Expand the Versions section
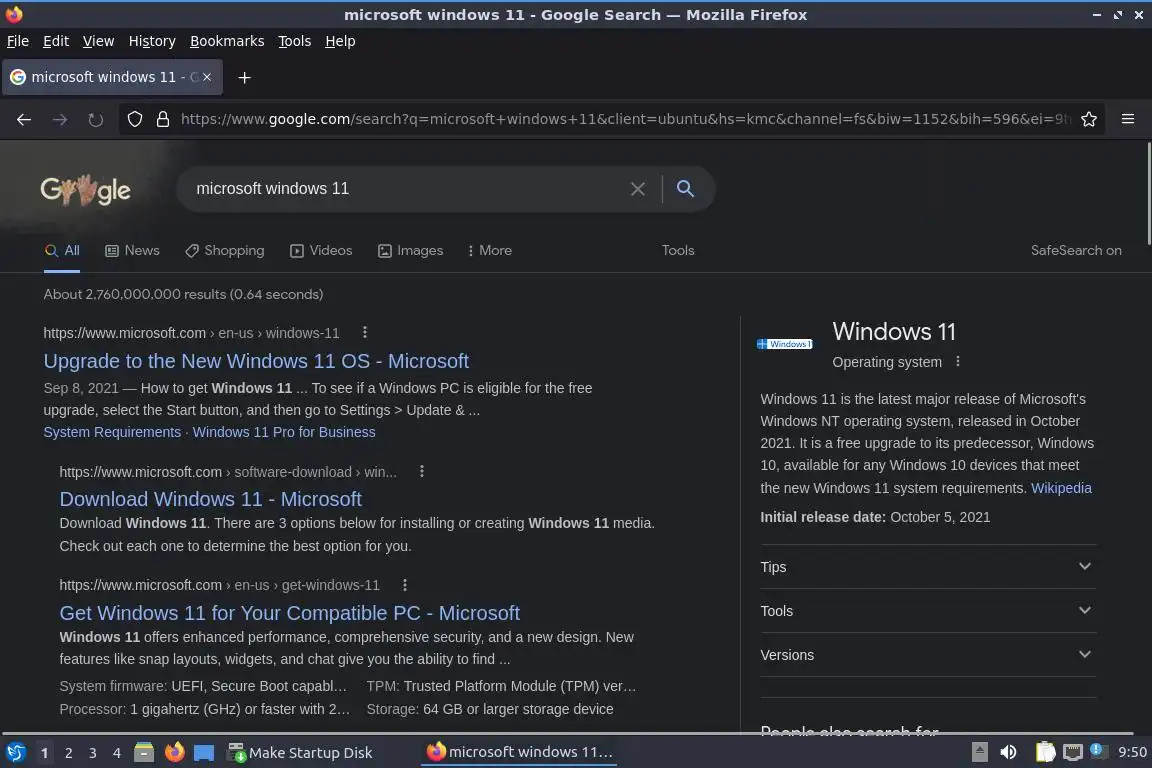This screenshot has width=1152, height=768. (x=927, y=655)
